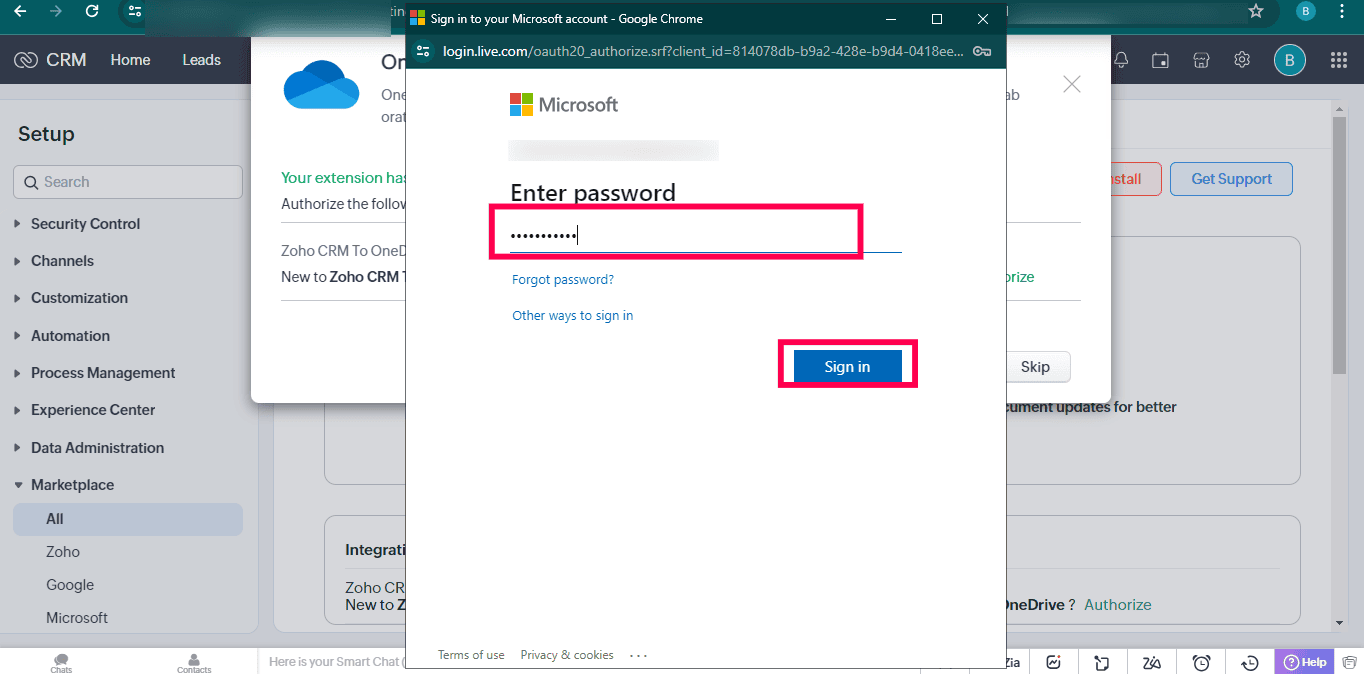This screenshot has width=1364, height=674.
Task: Select Google under Marketplace
Action: point(70,585)
